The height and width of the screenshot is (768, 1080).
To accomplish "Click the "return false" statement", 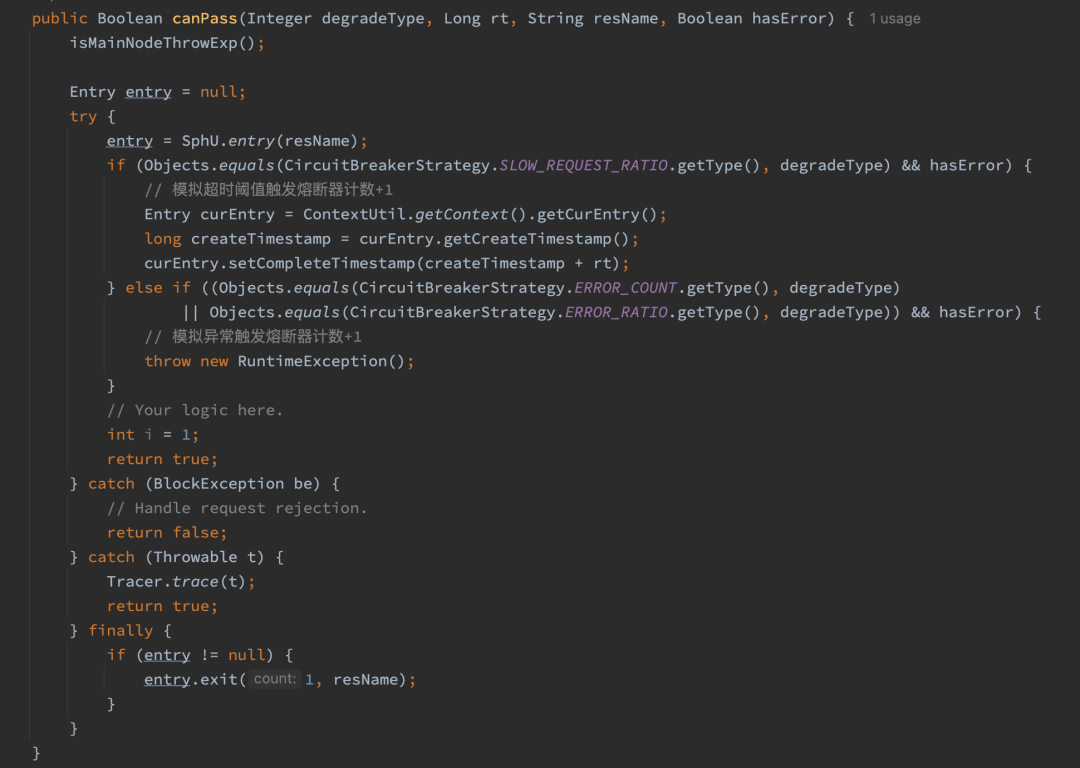I will pos(167,533).
